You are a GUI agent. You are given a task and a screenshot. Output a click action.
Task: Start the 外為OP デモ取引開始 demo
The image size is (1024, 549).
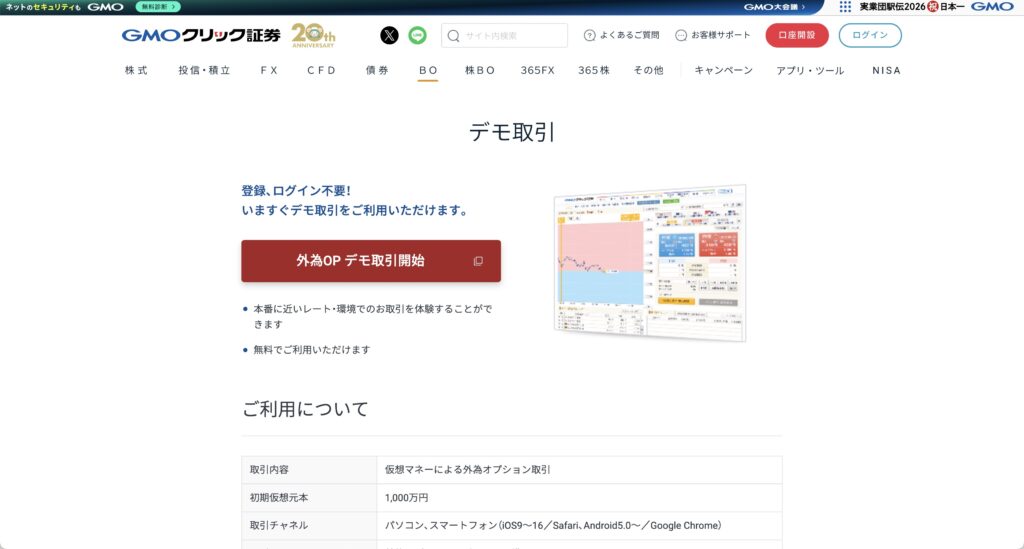(x=371, y=261)
